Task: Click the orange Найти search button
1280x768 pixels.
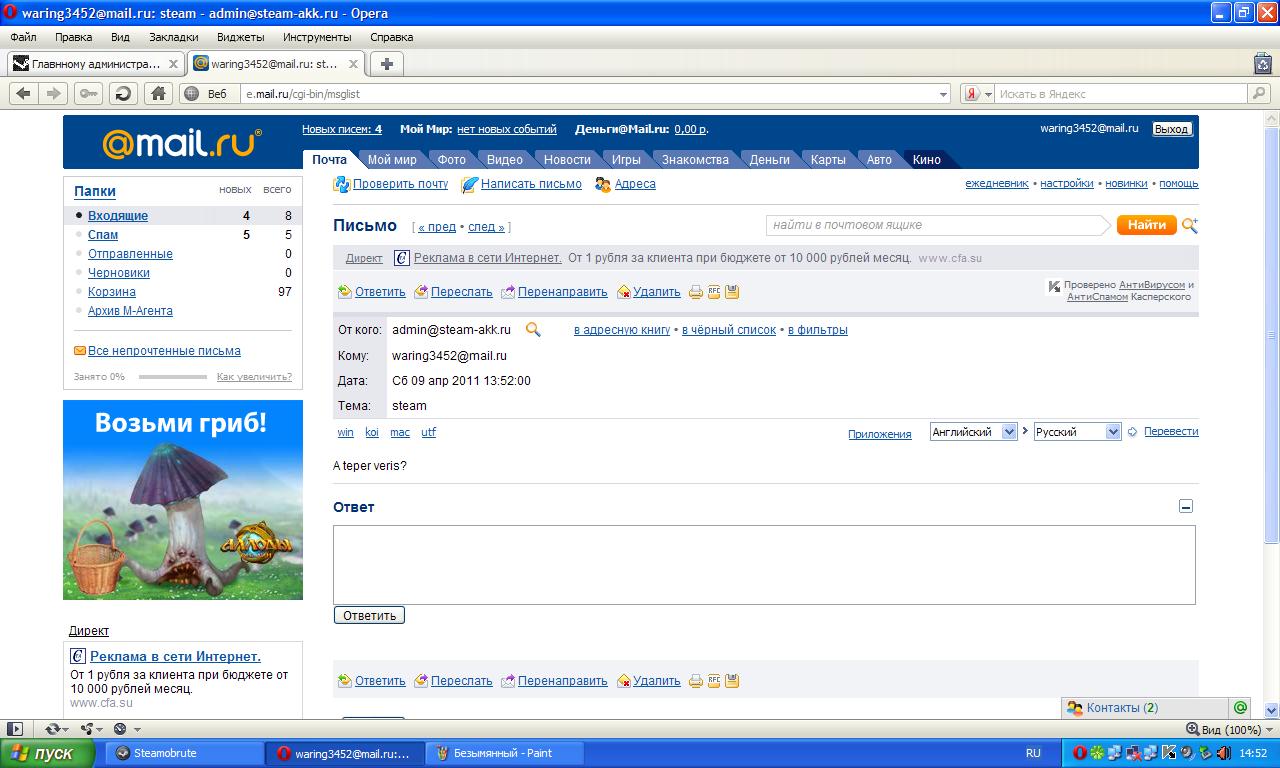Action: [x=1146, y=225]
